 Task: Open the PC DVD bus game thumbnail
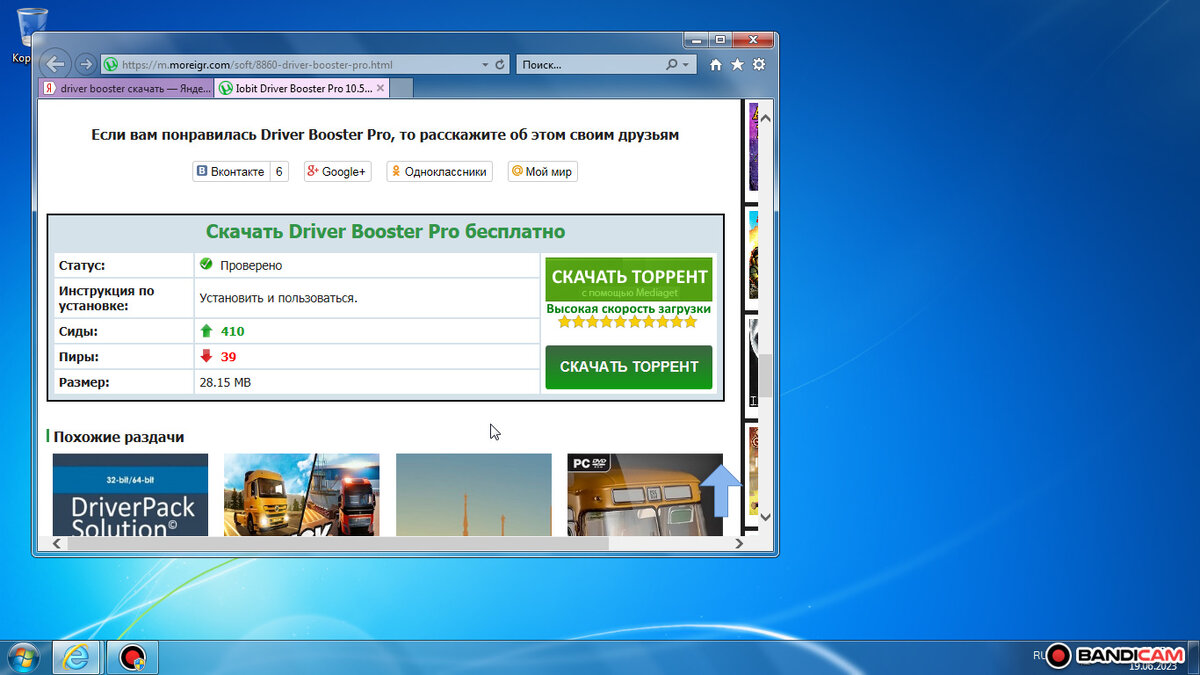click(645, 495)
